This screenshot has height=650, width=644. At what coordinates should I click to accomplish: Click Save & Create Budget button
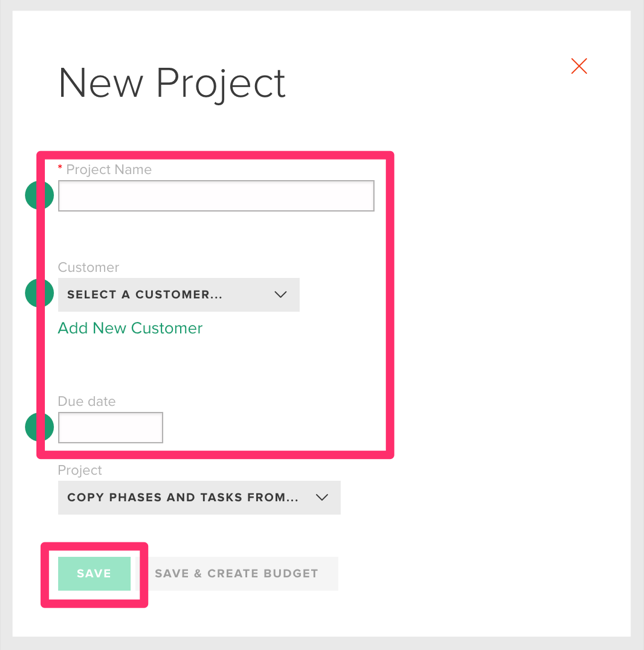point(237,573)
